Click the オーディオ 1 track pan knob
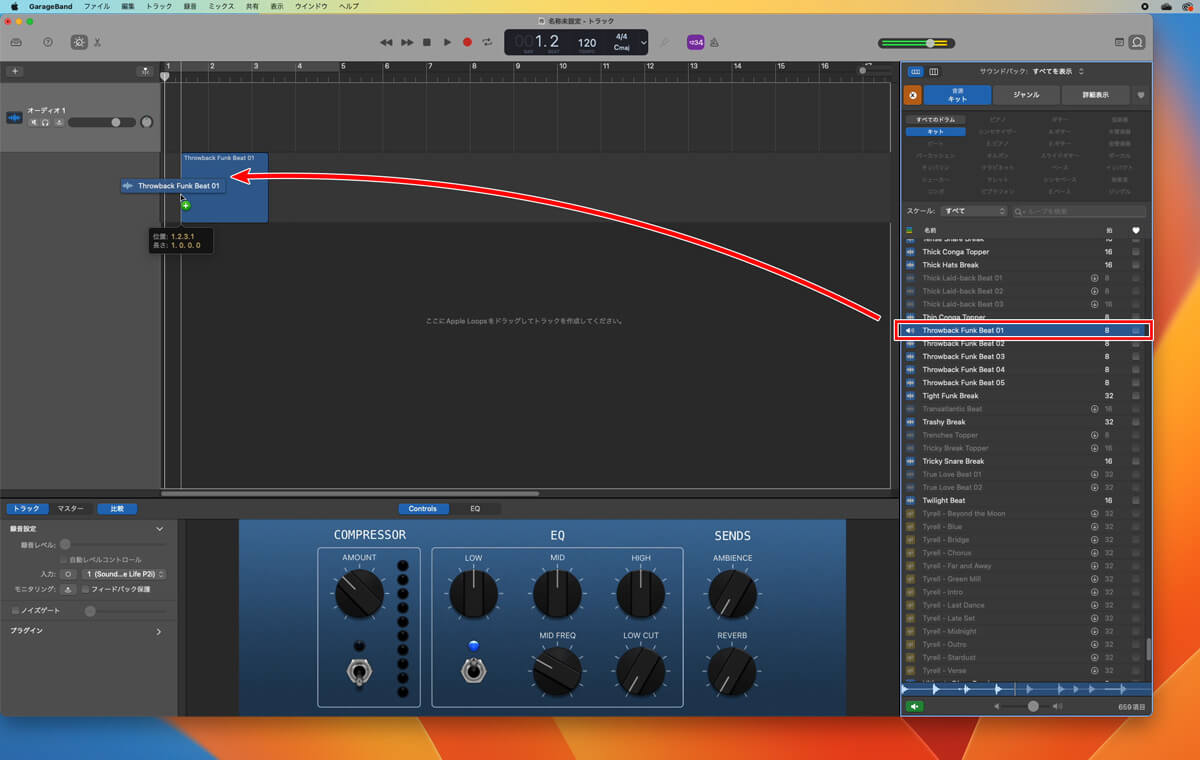This screenshot has height=760, width=1200. coord(147,122)
